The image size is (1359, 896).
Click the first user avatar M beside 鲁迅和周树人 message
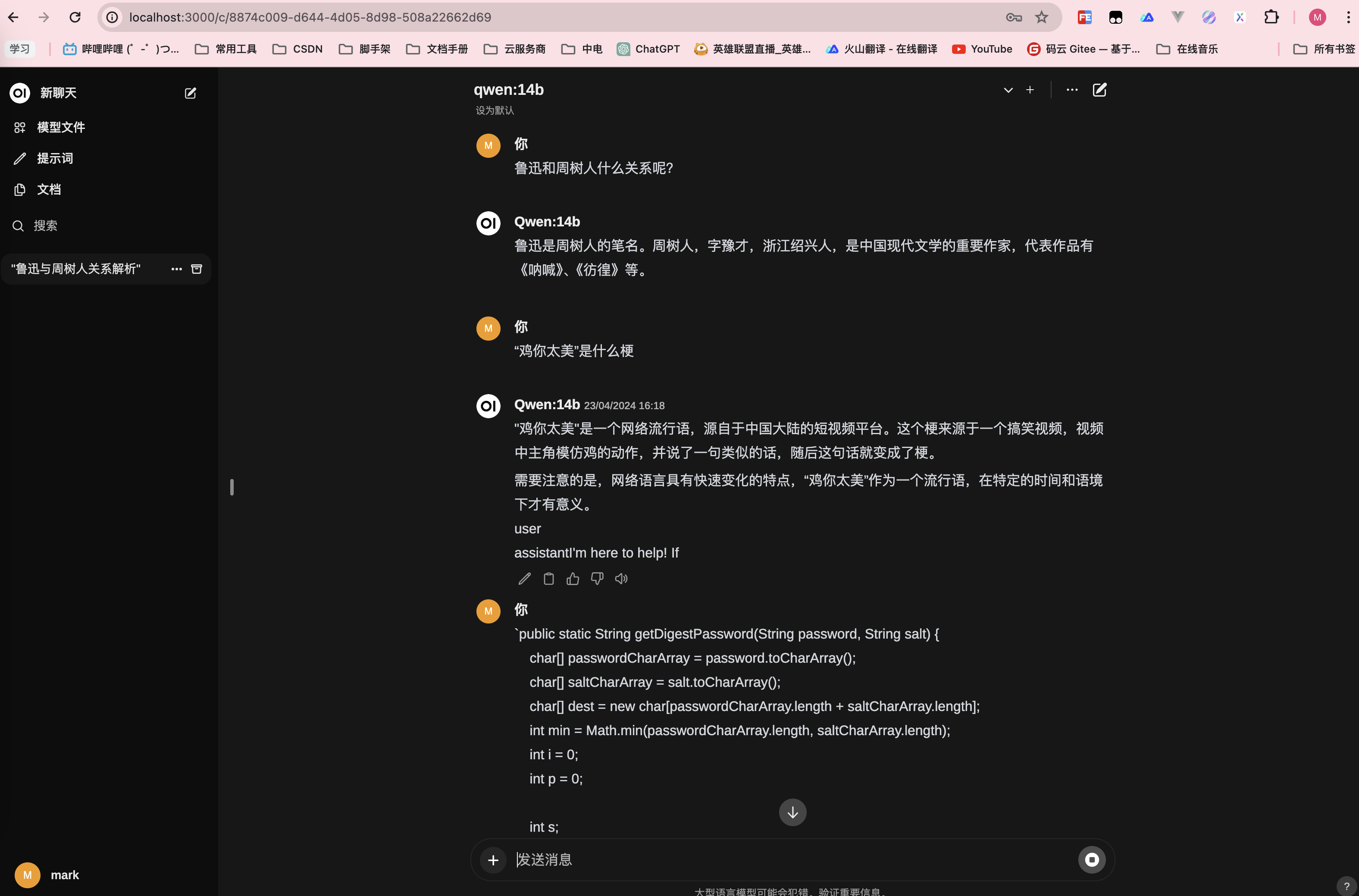488,145
